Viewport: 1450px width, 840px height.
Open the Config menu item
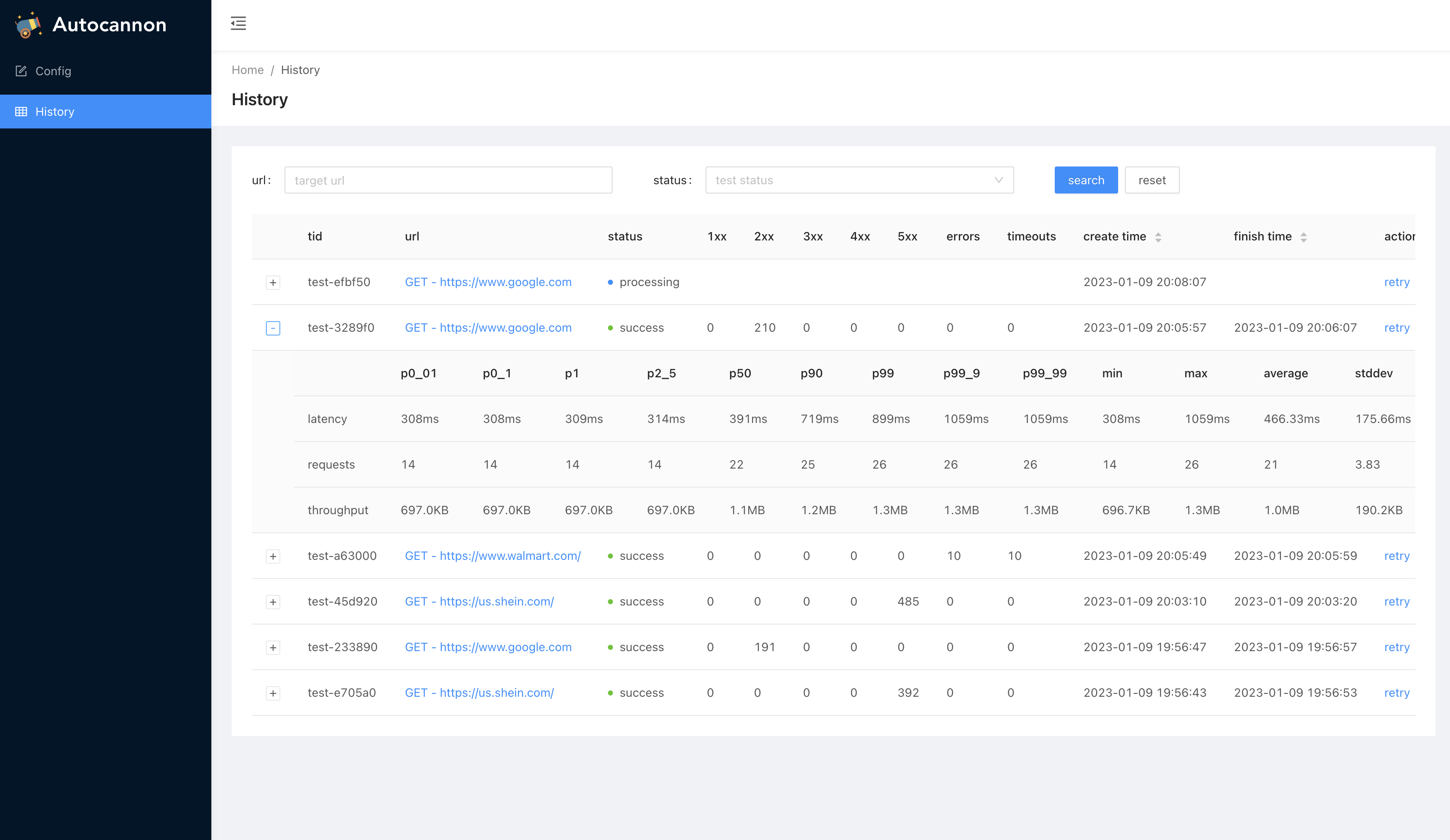coord(106,71)
